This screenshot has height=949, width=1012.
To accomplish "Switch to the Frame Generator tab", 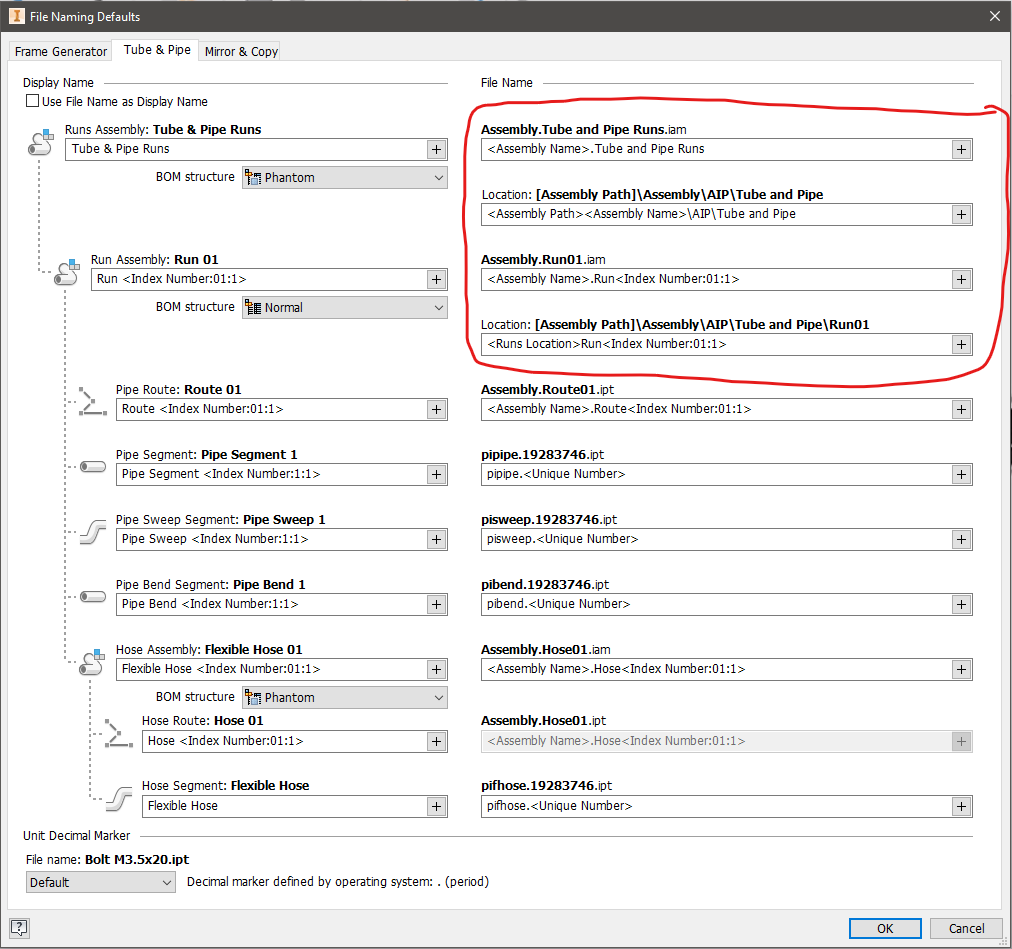I will pos(59,51).
